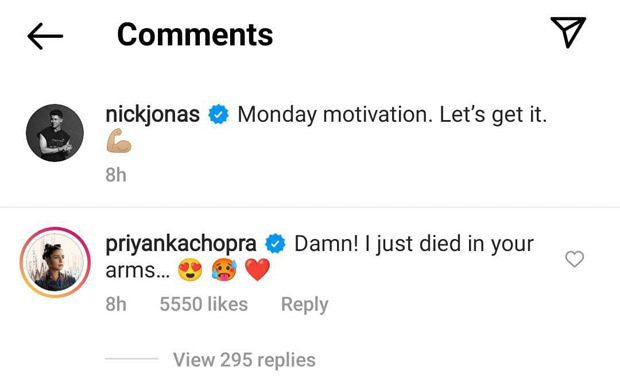The image size is (620, 386).
Task: Click the blue verified badge next to nickjonas
Action: pos(219,114)
